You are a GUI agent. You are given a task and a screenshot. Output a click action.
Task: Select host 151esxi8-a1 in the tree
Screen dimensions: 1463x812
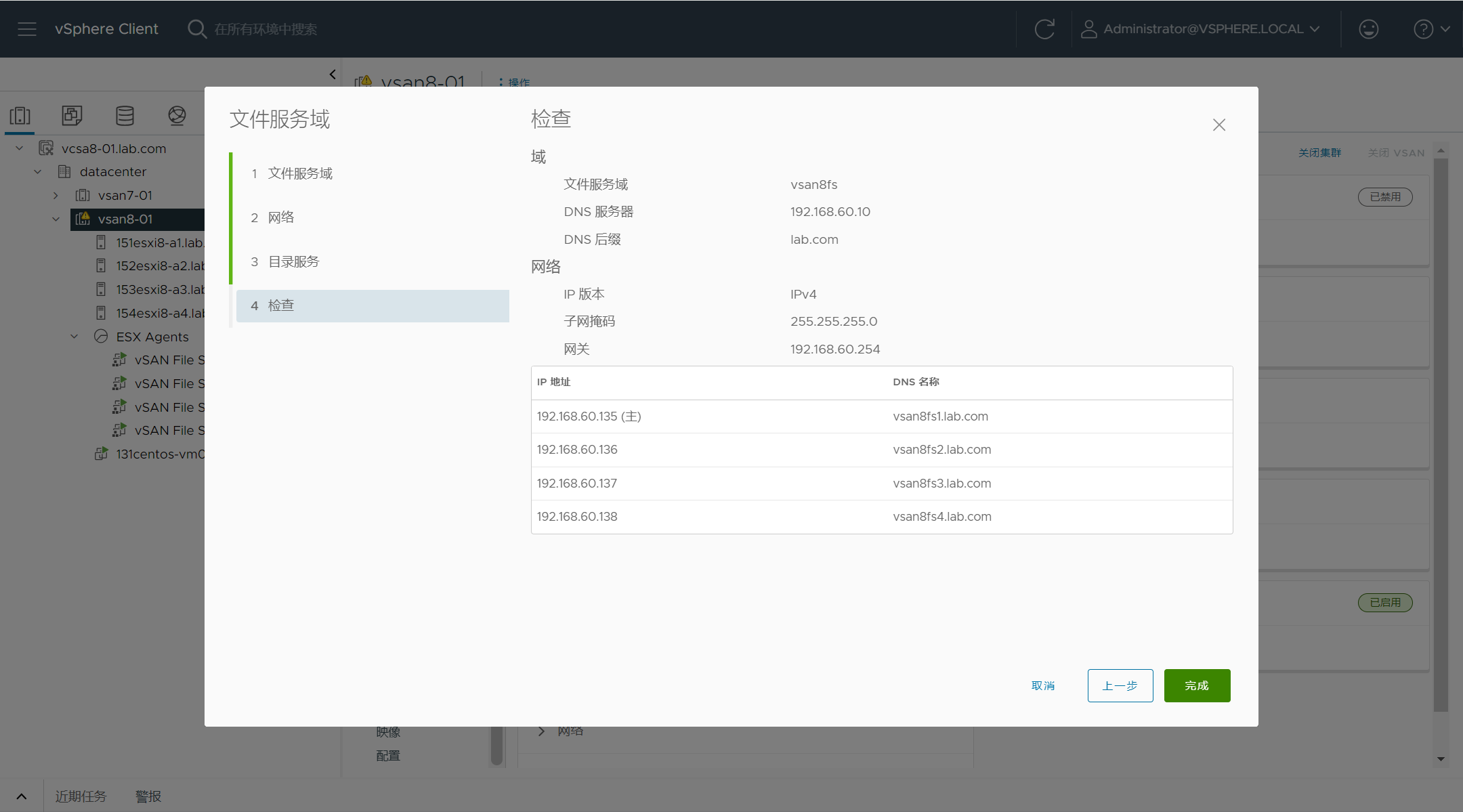tap(160, 243)
